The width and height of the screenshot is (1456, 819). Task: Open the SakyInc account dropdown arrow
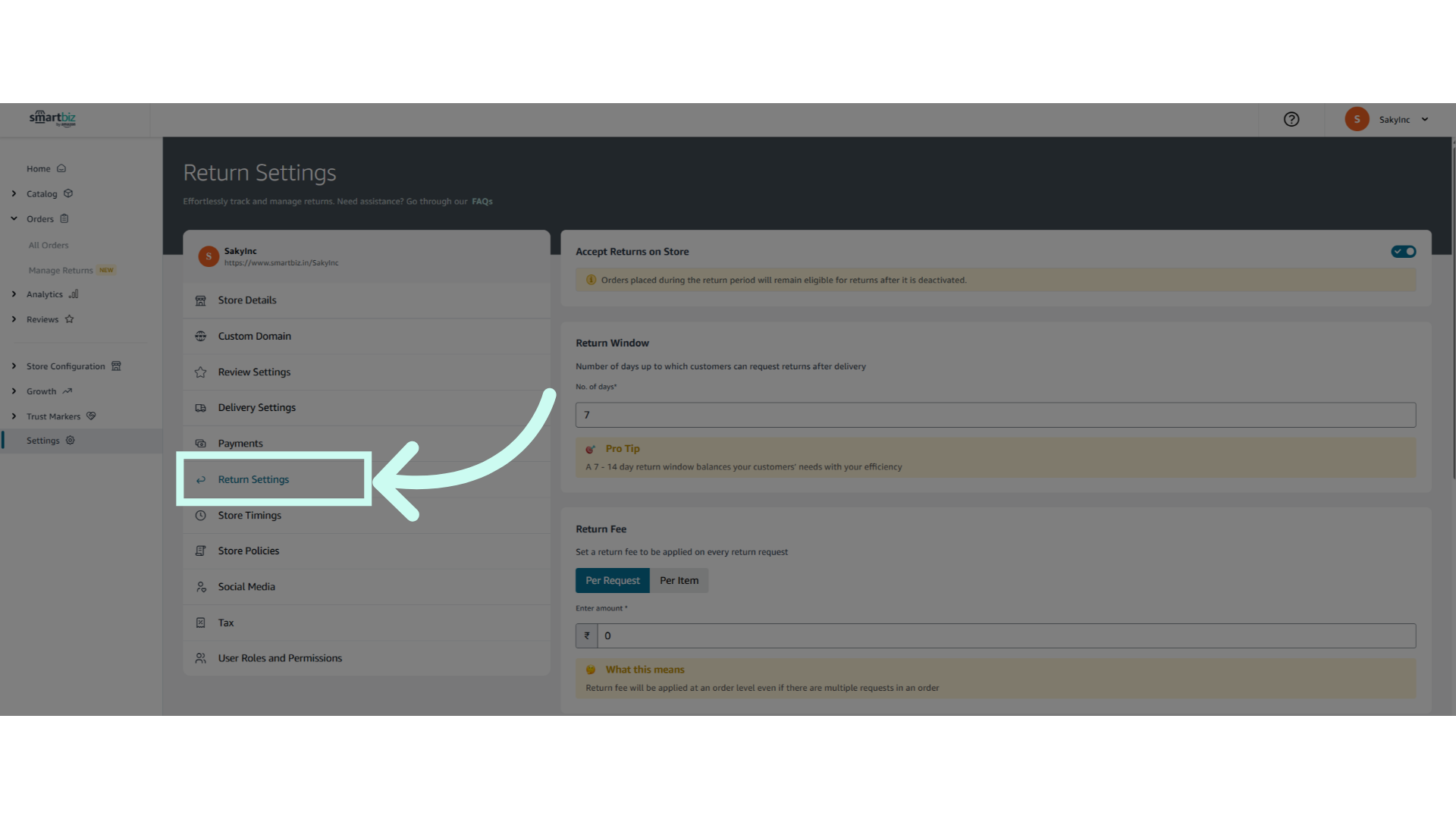pos(1425,119)
